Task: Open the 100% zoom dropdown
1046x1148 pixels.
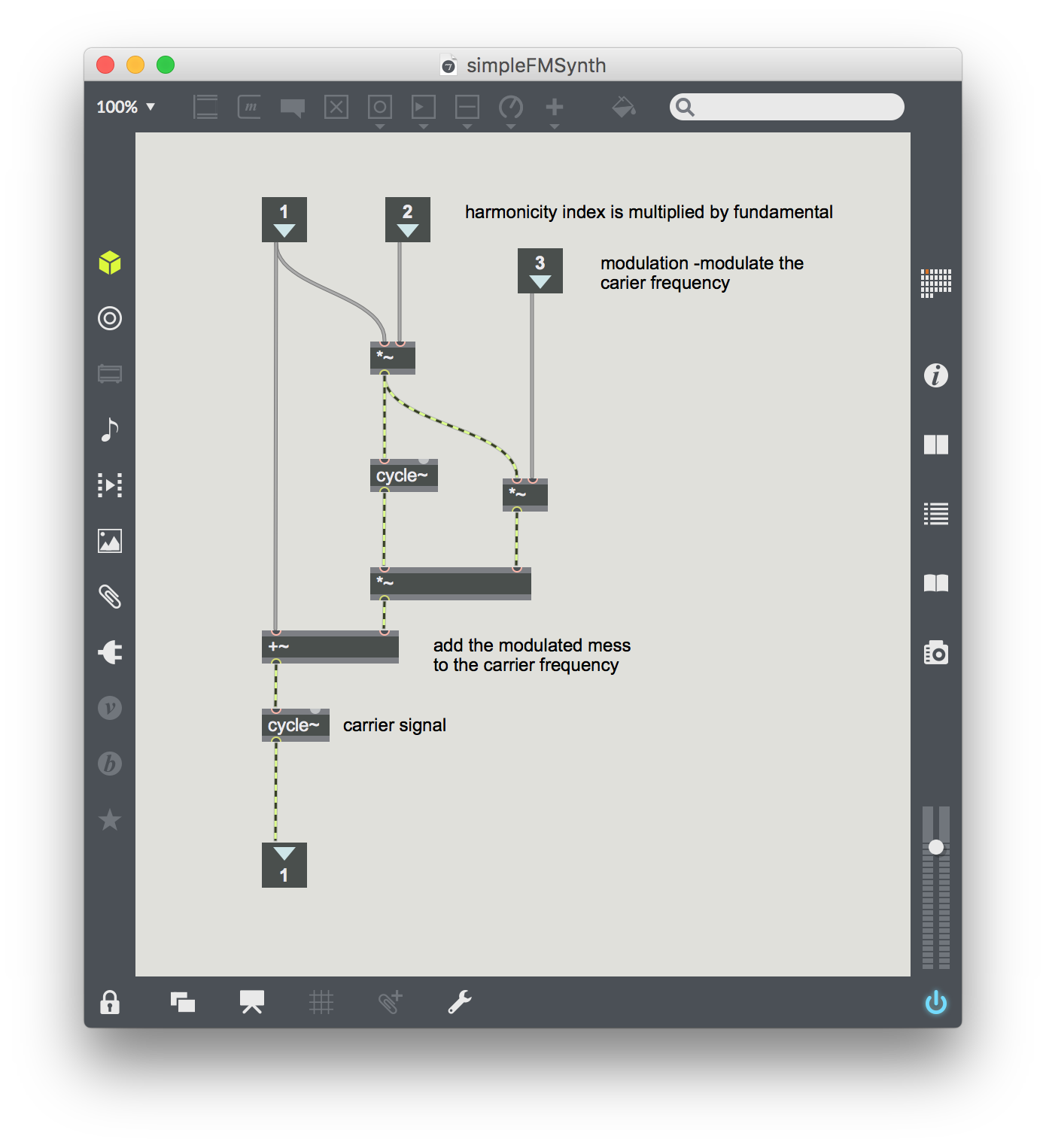Action: (x=126, y=107)
